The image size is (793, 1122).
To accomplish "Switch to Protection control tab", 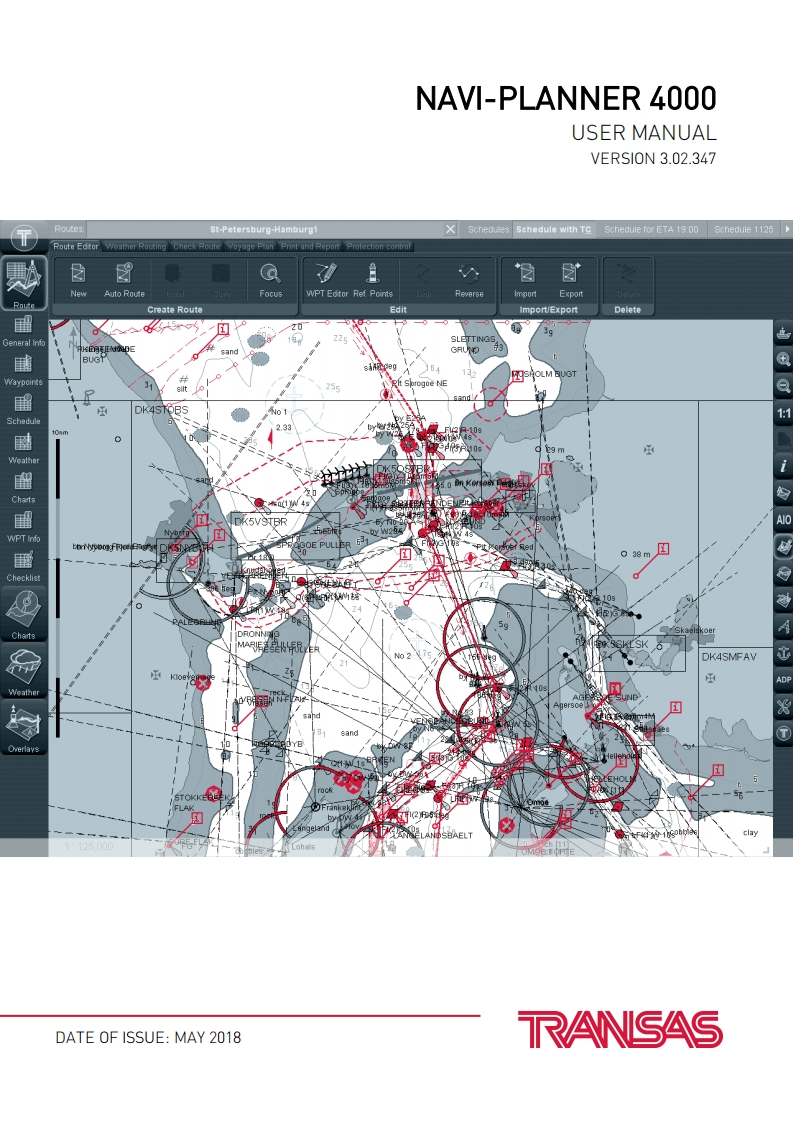I will (x=379, y=246).
